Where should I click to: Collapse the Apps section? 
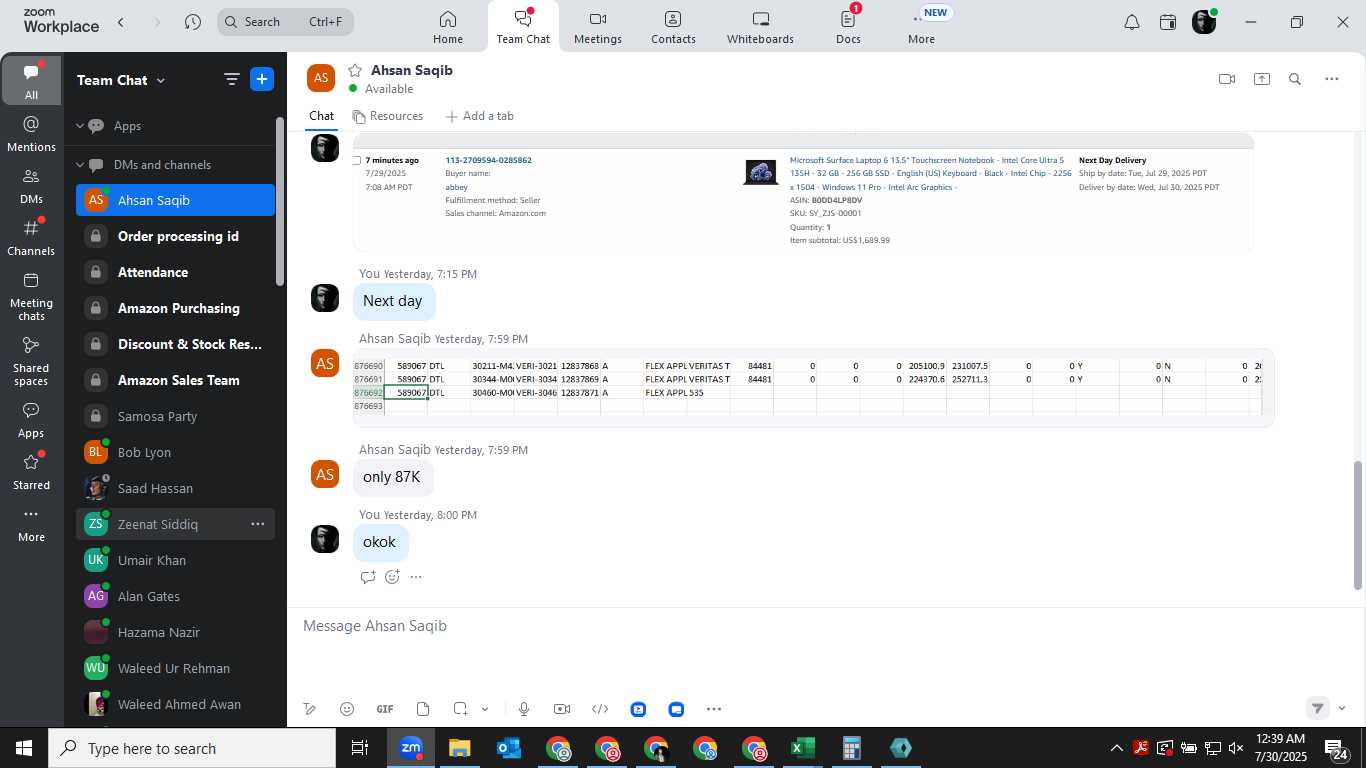click(80, 126)
